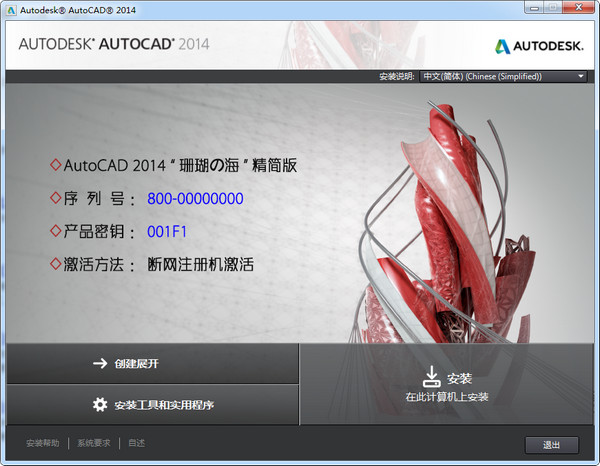Click the 退出 button
Viewport: 600px width, 466px height.
(x=551, y=445)
